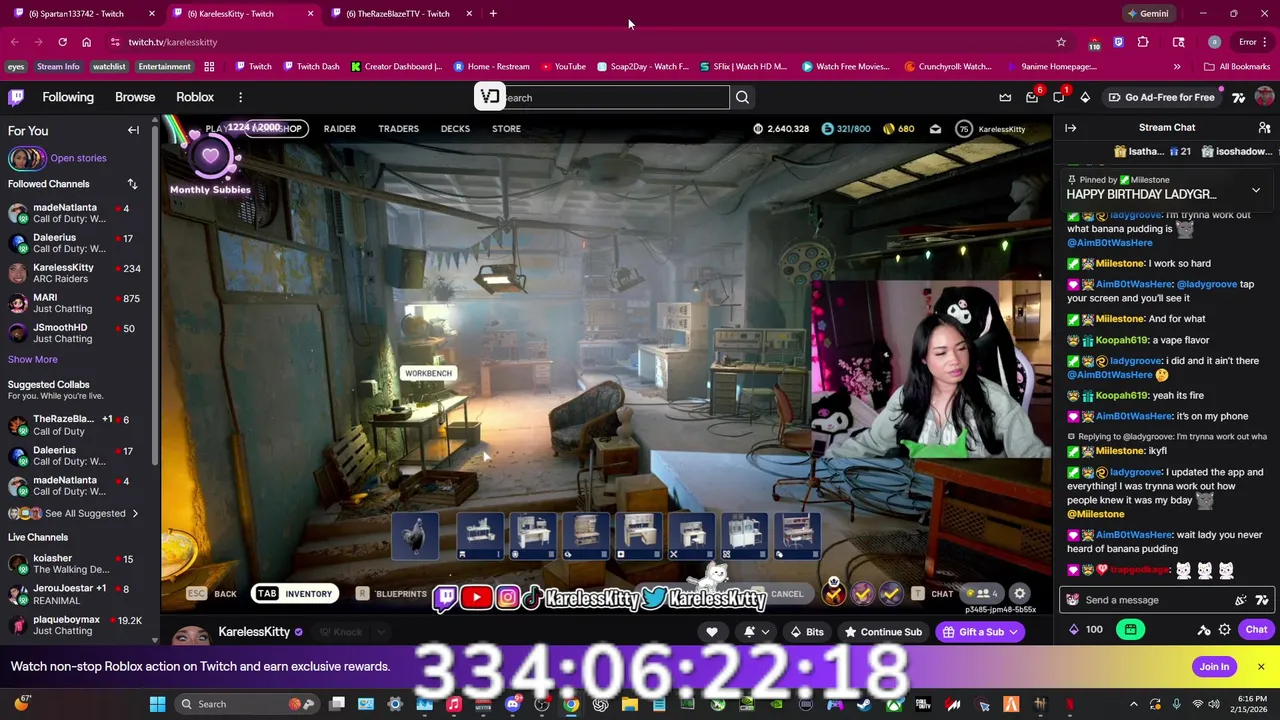Open 7TV icon in top bar
Image resolution: width=1280 pixels, height=720 pixels.
1239,97
